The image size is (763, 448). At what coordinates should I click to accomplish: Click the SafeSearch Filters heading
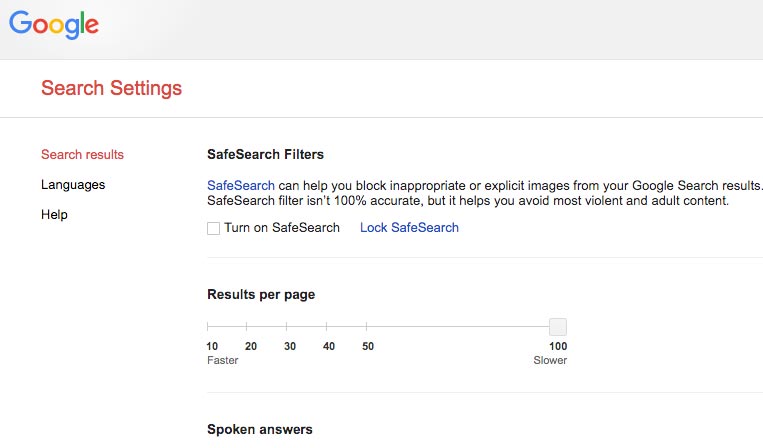coord(265,155)
